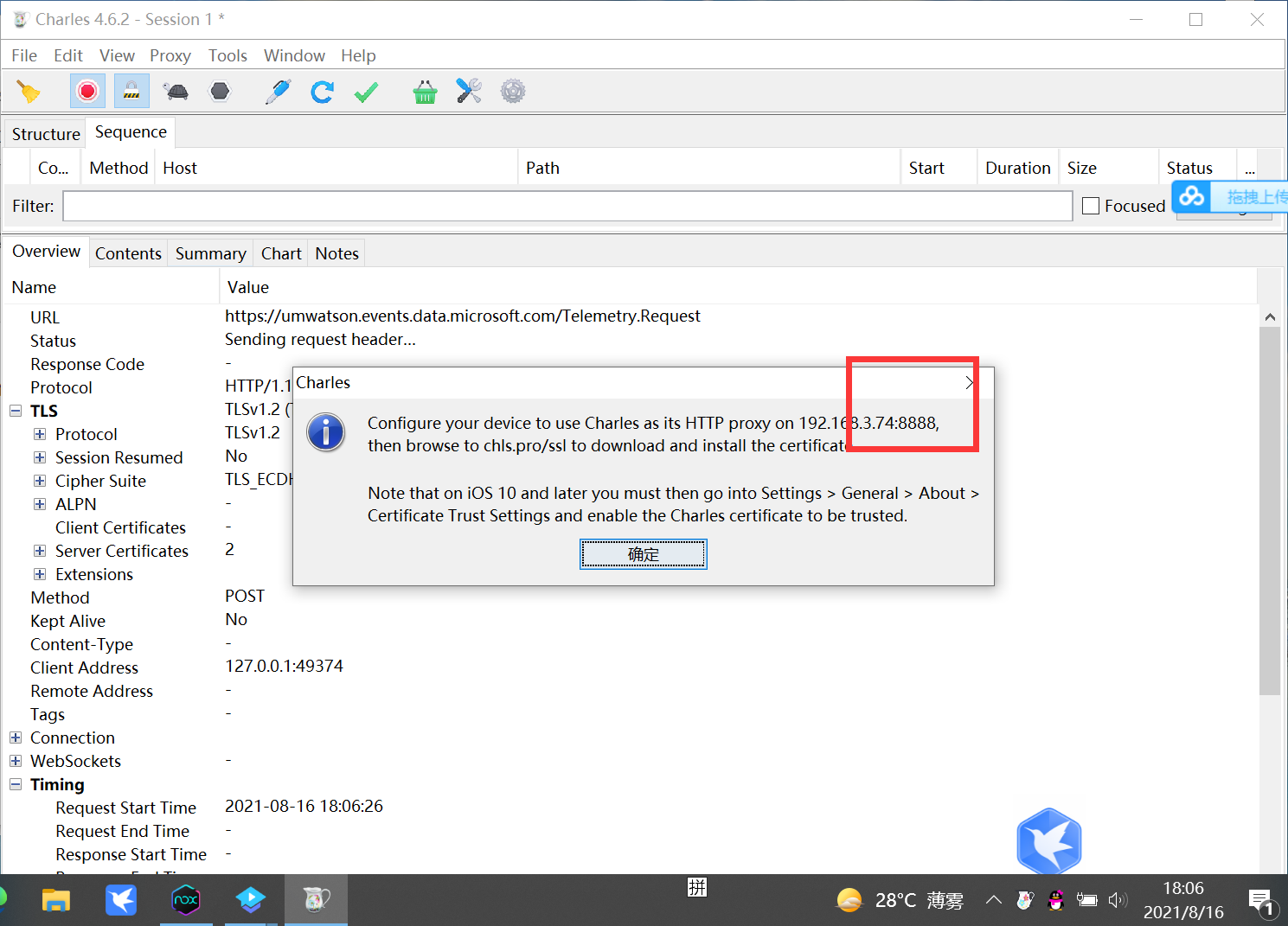Screen dimensions: 1288x926
Task: Click the blue info icon in dialog
Action: point(326,432)
